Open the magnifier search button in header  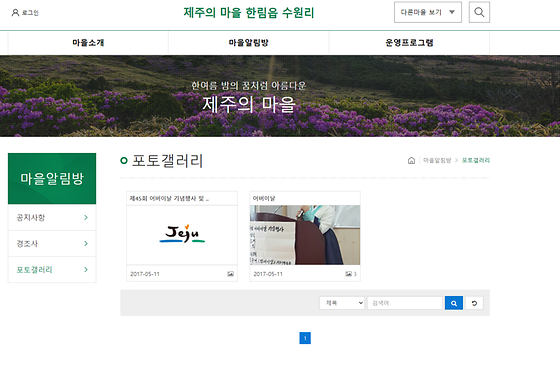tap(479, 12)
